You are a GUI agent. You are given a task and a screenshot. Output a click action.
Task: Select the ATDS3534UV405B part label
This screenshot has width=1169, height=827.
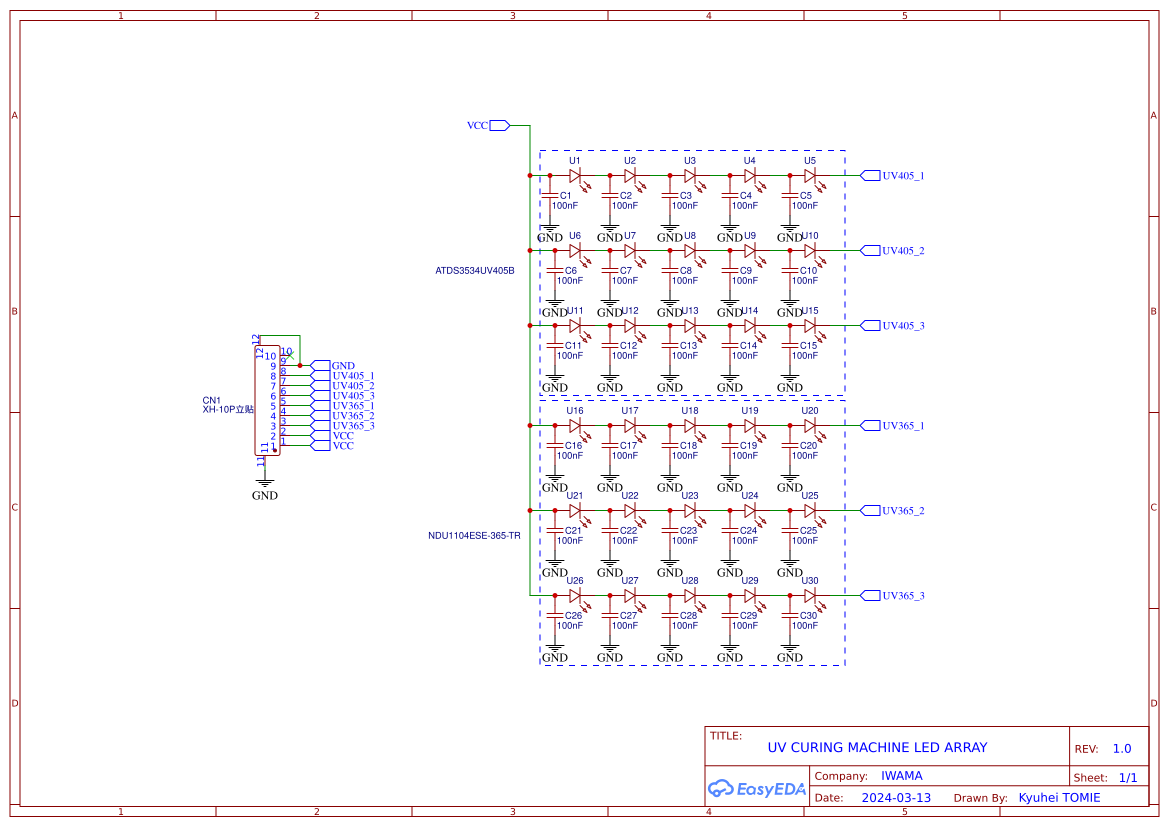pyautogui.click(x=475, y=269)
